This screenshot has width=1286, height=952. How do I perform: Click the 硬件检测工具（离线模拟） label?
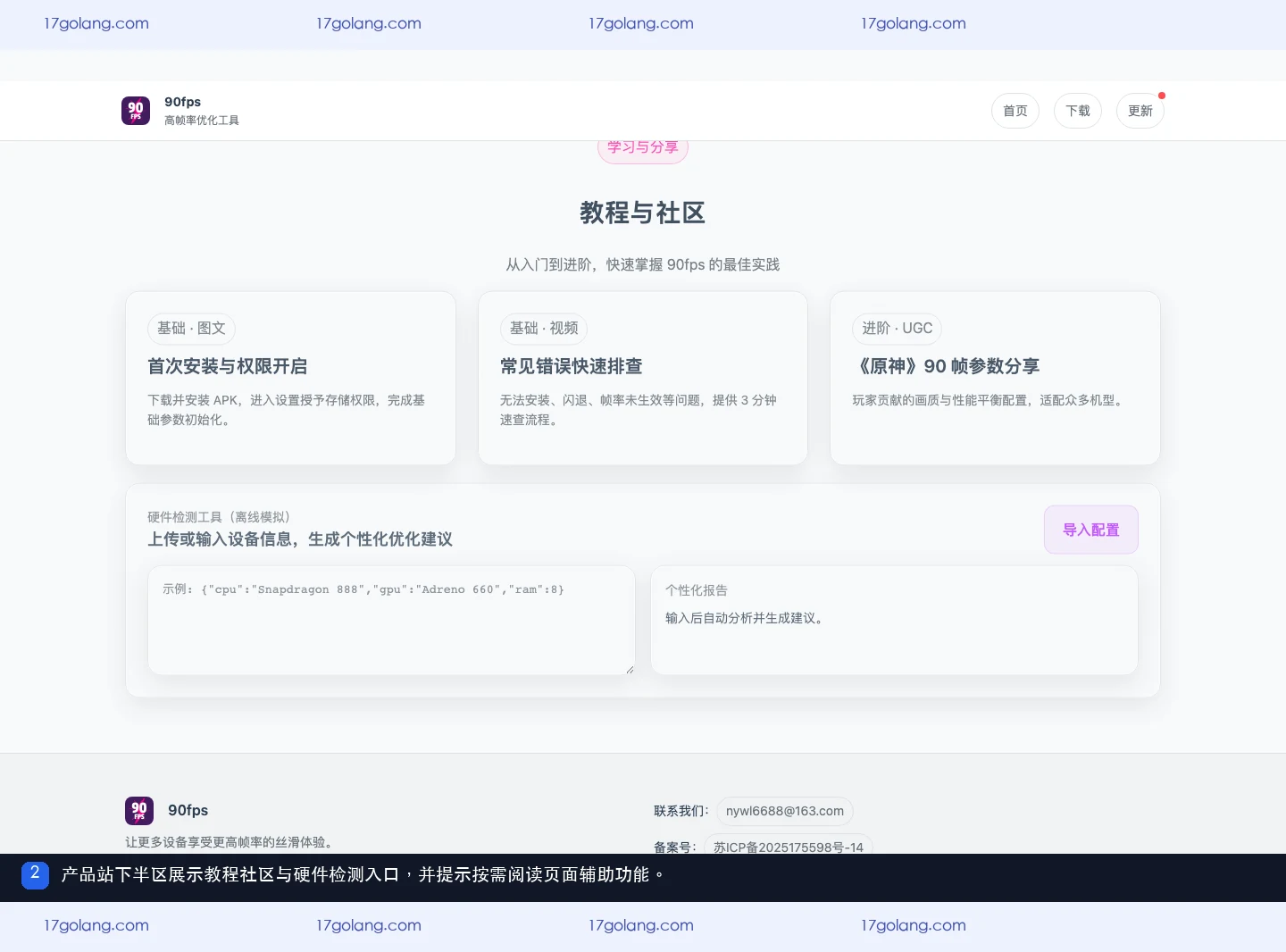(x=219, y=517)
